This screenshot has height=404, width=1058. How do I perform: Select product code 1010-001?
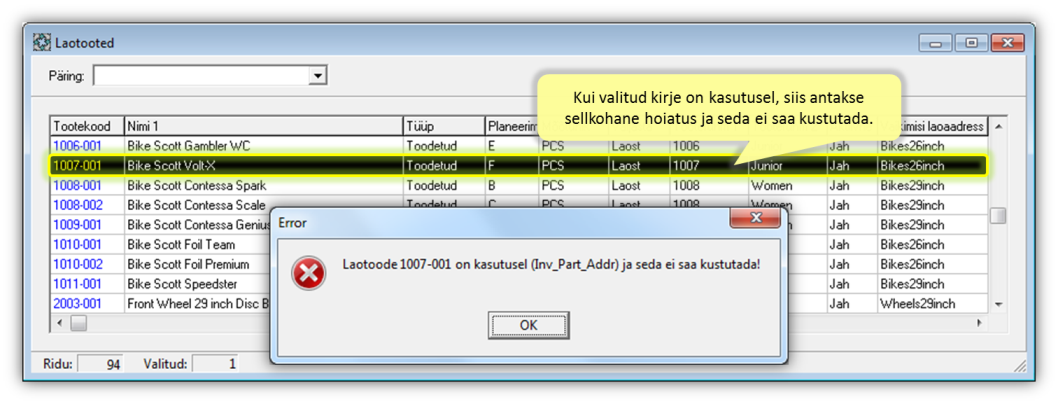pyautogui.click(x=77, y=244)
